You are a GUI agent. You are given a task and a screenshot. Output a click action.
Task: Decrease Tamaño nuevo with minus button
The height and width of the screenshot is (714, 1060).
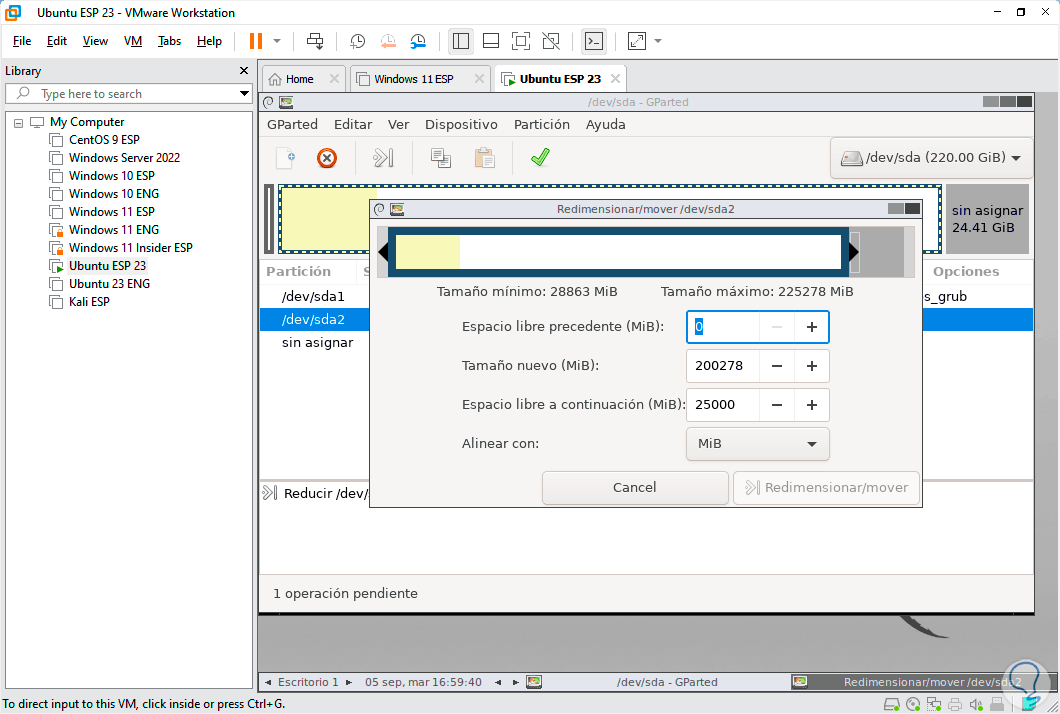pos(777,366)
